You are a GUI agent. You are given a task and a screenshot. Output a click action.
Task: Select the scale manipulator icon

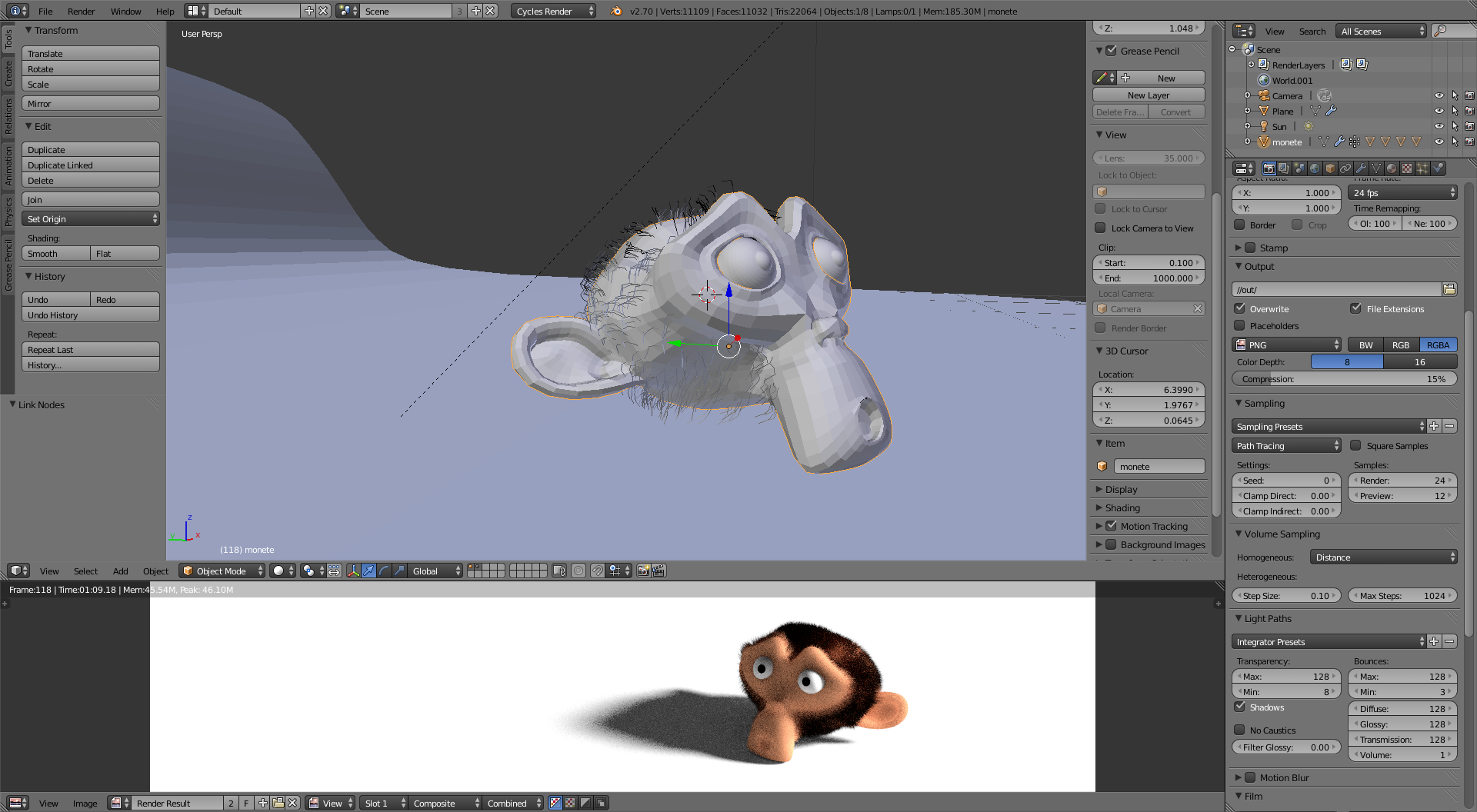click(399, 571)
